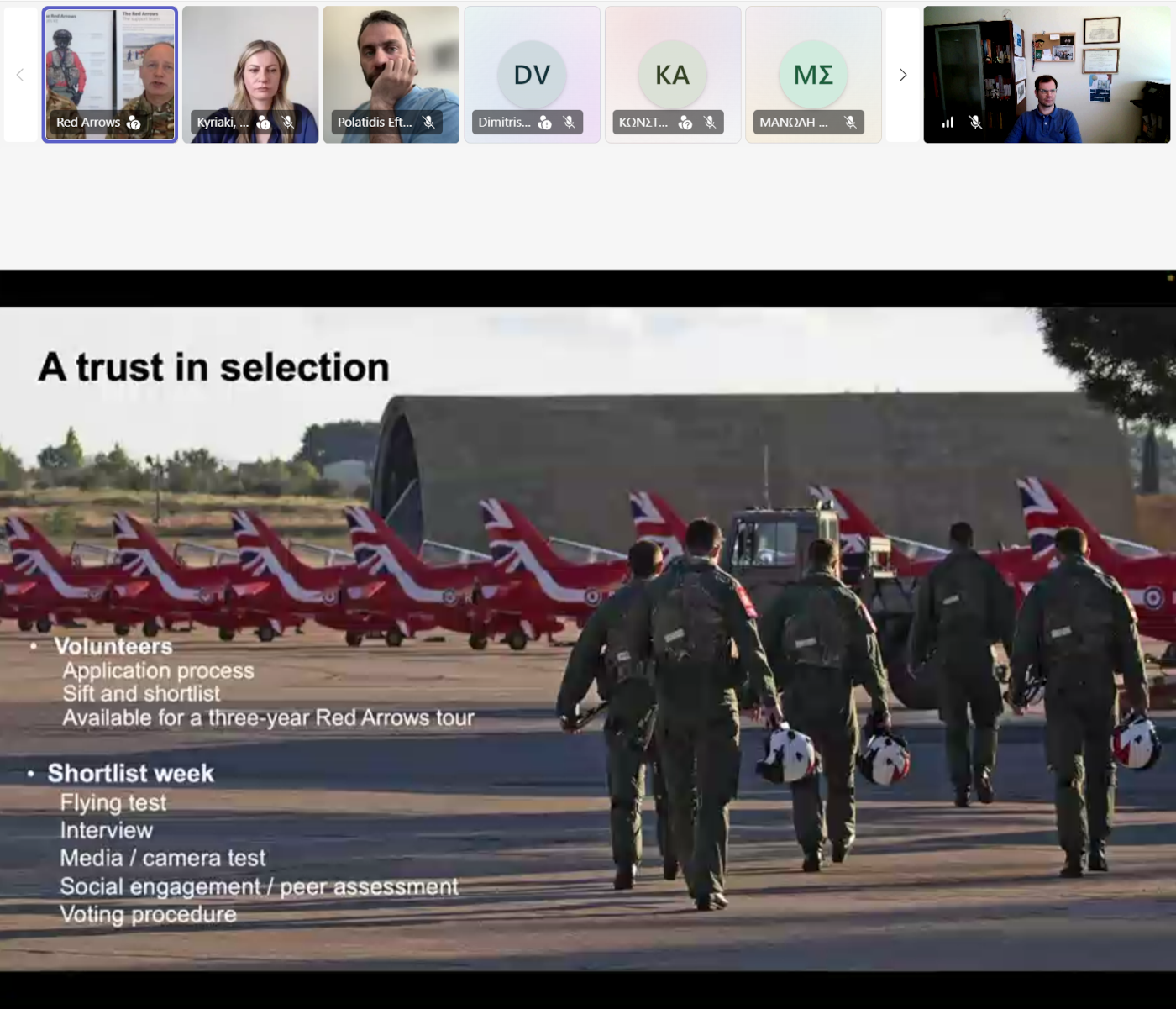Show next participants with right chevron

point(903,75)
